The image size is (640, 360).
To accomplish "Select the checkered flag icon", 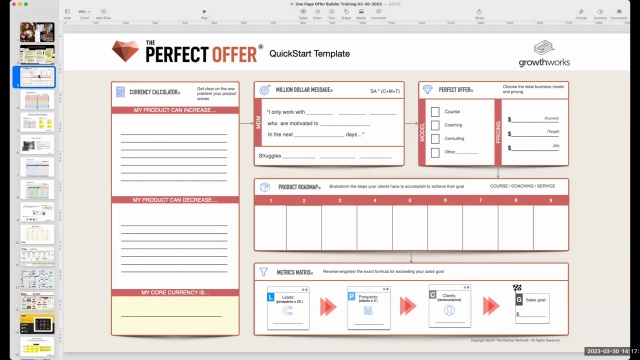I will tap(517, 288).
